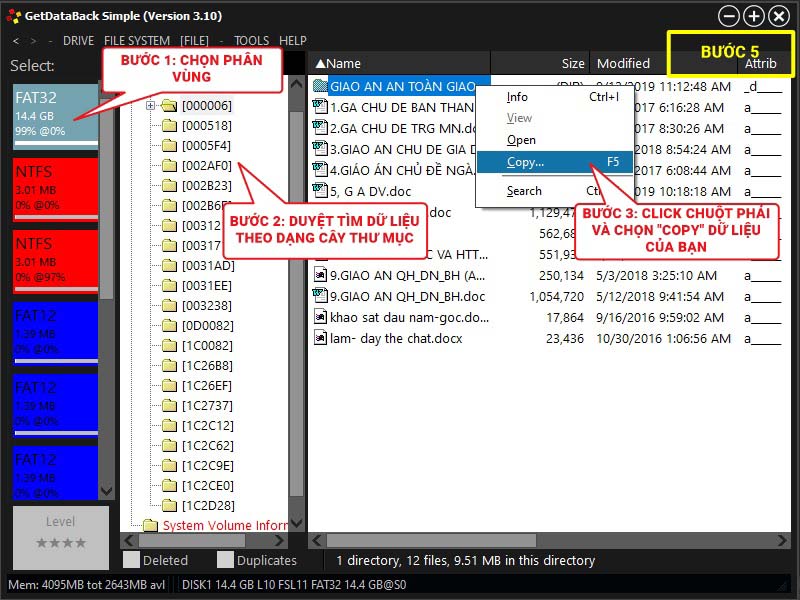Click the file list horizontal scrollbar thumb

[x=431, y=540]
